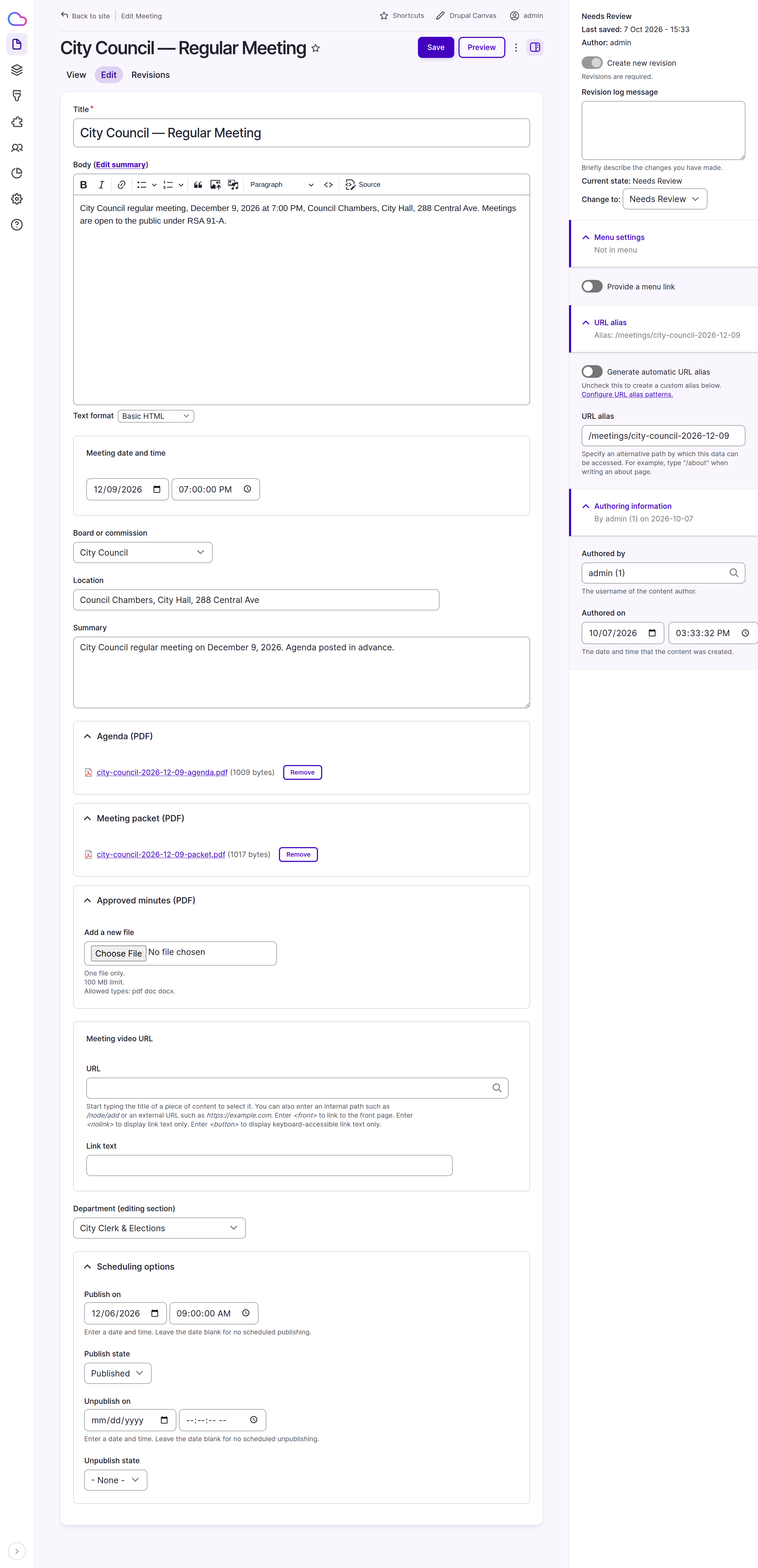Viewport: 758px width, 1568px height.
Task: Collapse the Agenda (PDF) section
Action: (119, 737)
